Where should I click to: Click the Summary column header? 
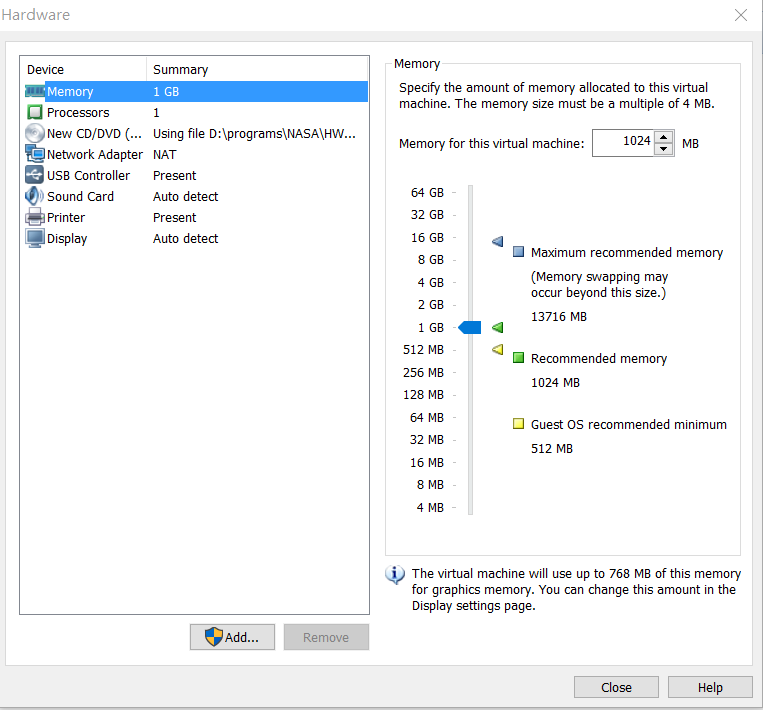[257, 70]
